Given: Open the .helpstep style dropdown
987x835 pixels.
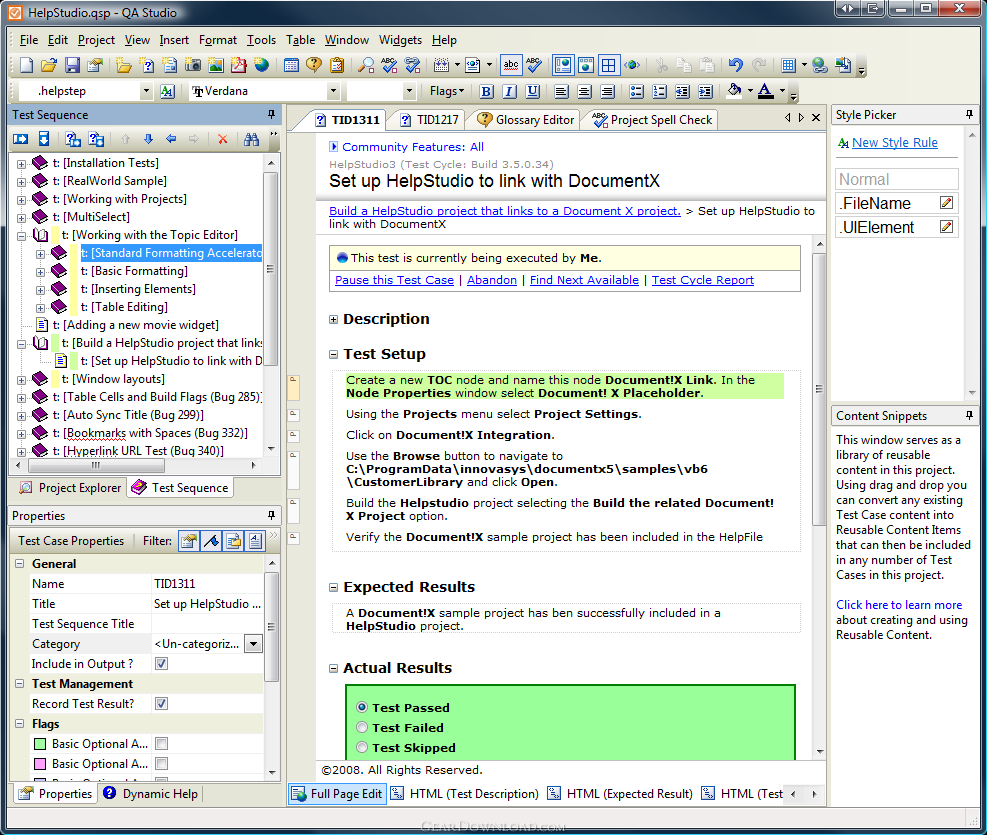Looking at the screenshot, I should [146, 91].
